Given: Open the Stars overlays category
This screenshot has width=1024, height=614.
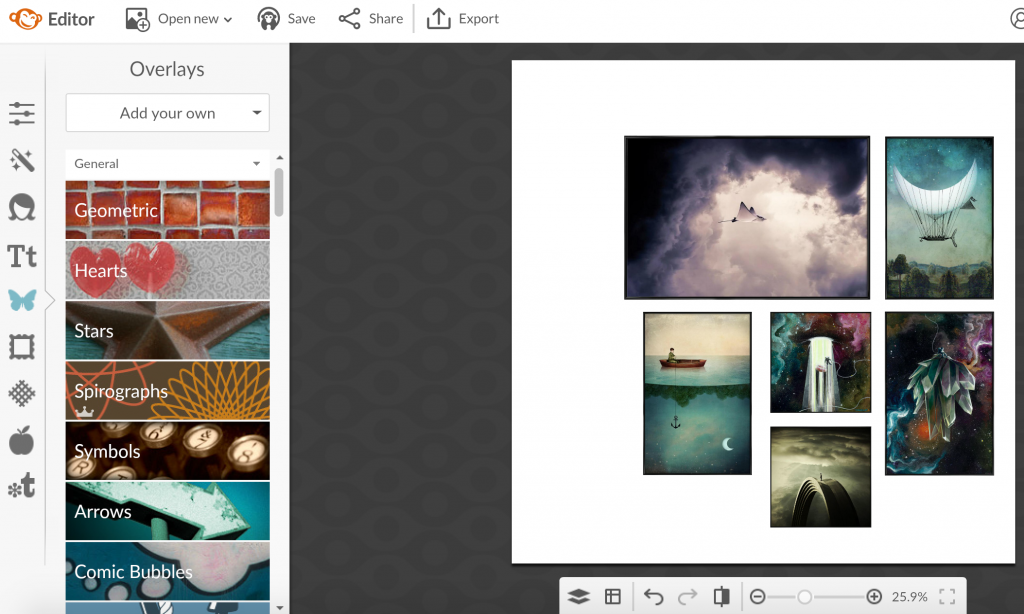Looking at the screenshot, I should tap(167, 331).
